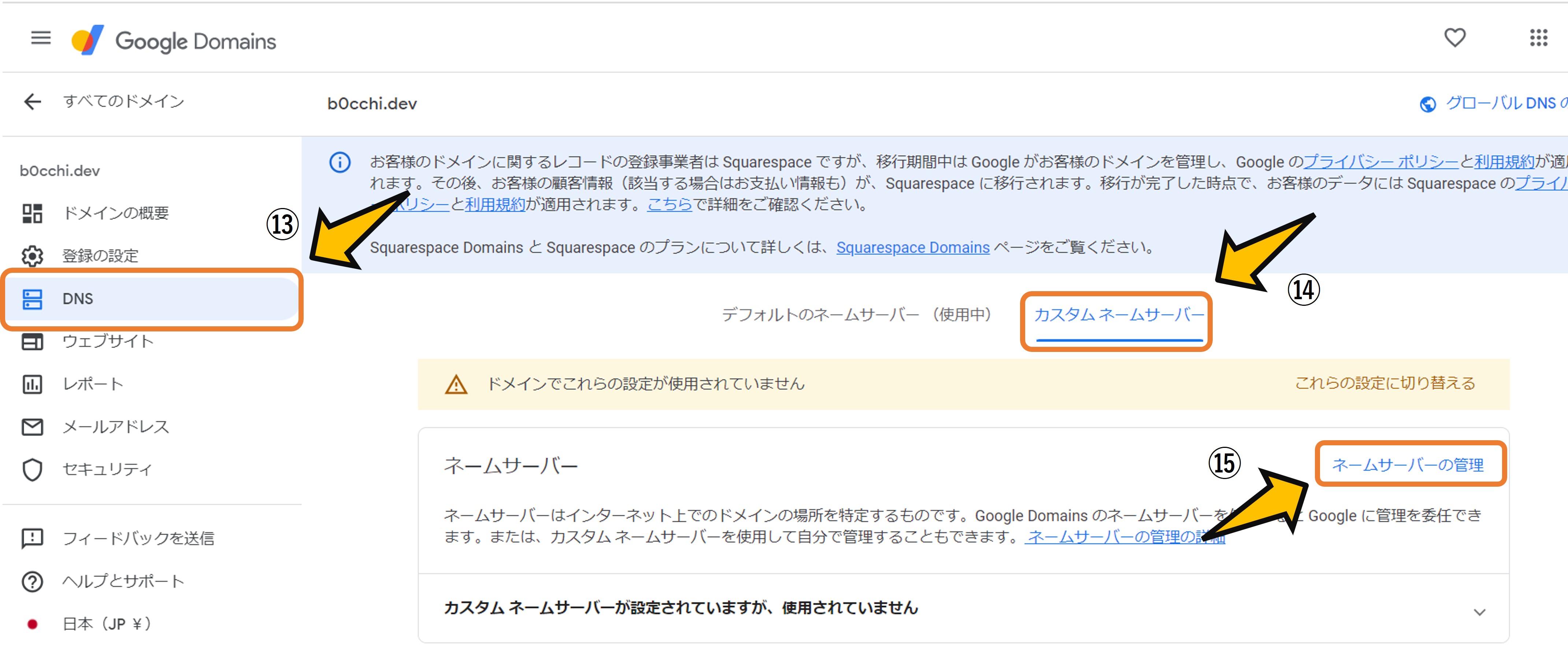
Task: Open the favorites heart icon
Action: click(1455, 38)
